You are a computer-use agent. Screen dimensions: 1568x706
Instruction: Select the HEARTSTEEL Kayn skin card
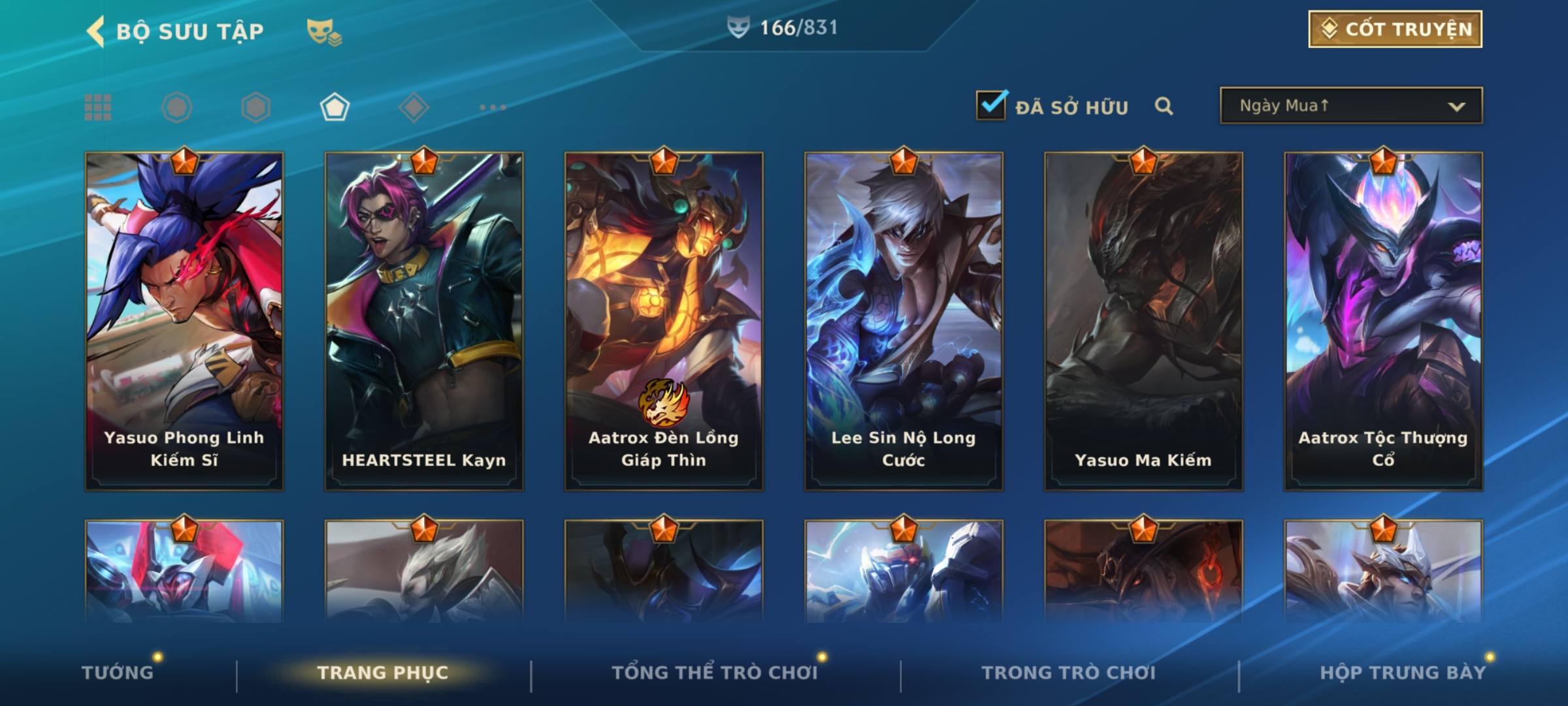coord(424,321)
